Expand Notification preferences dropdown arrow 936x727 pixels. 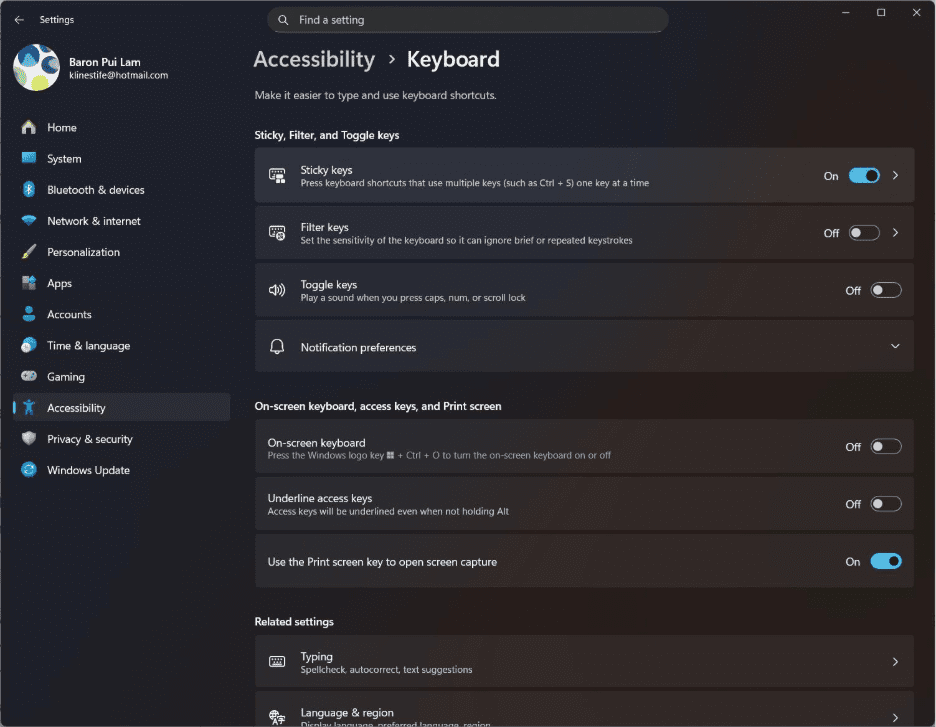(895, 346)
